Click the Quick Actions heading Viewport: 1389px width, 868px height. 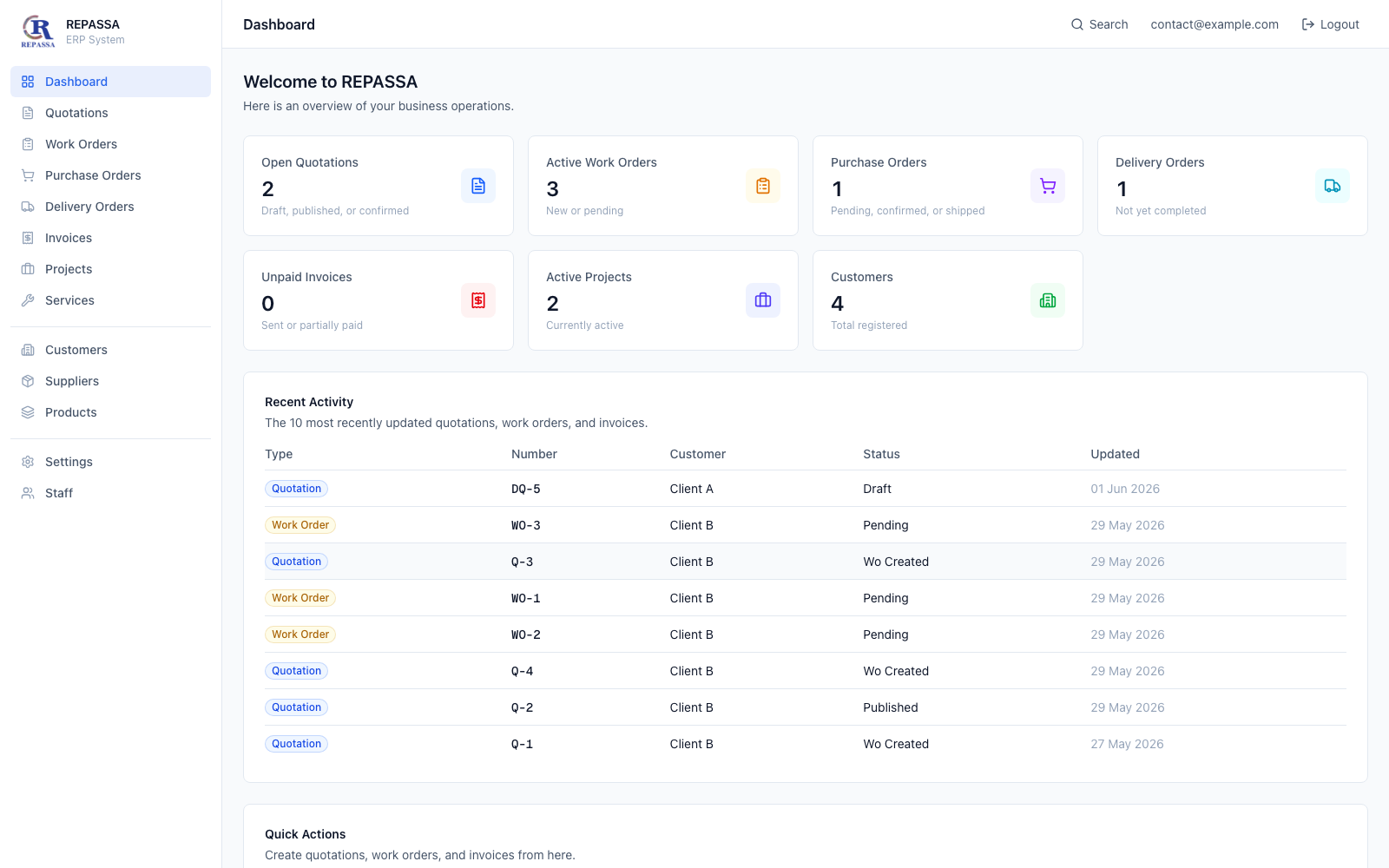tap(306, 834)
